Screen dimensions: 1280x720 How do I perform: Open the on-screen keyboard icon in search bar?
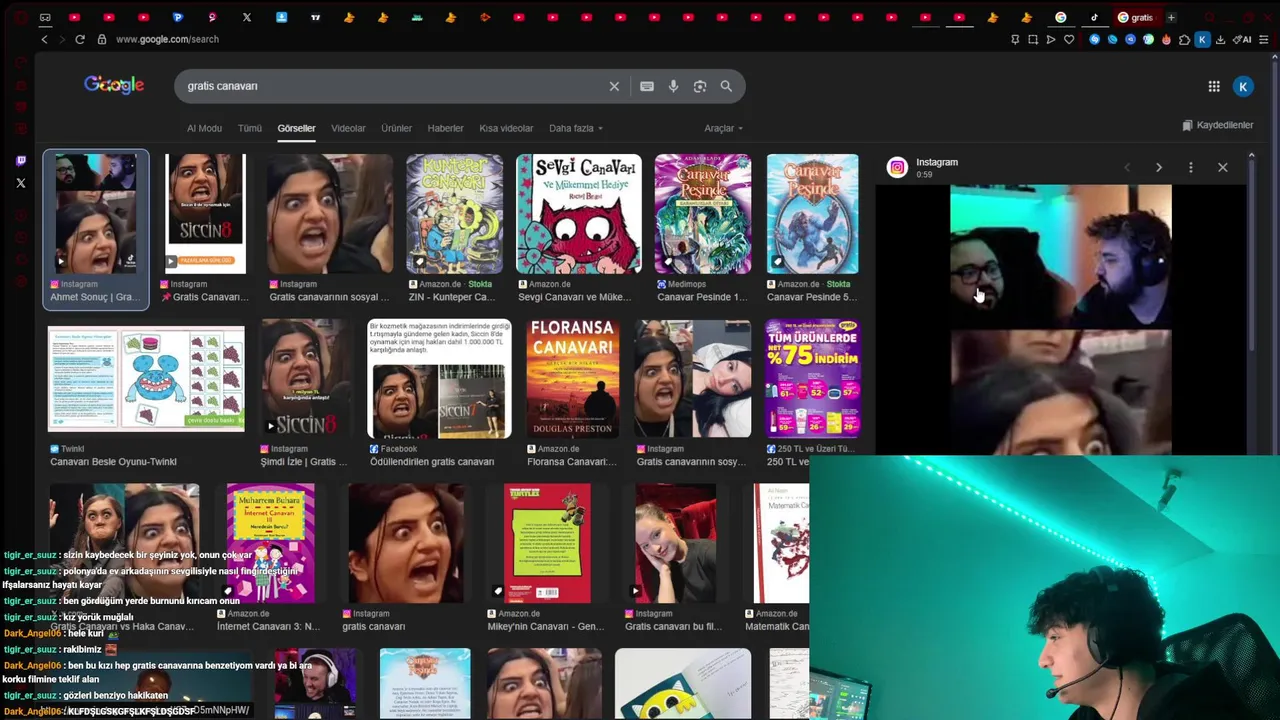647,86
